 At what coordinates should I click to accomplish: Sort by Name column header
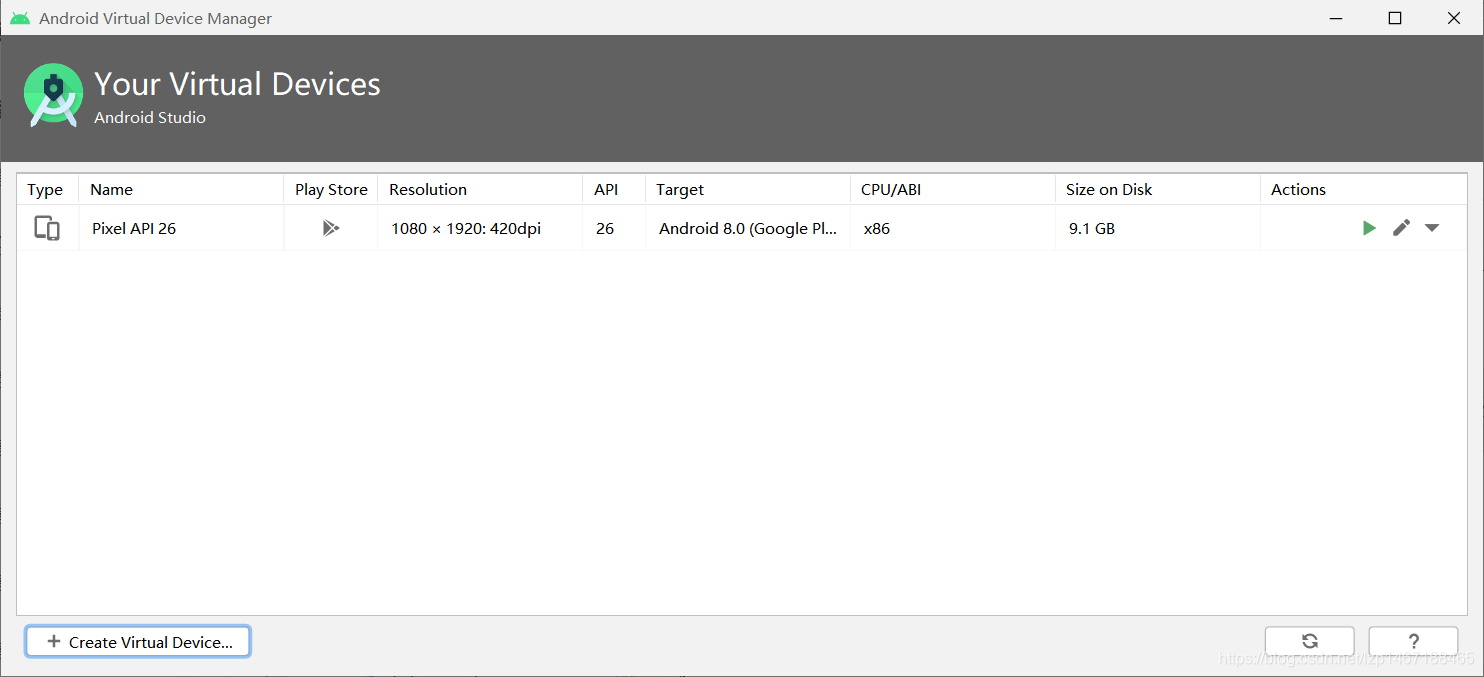tap(181, 189)
